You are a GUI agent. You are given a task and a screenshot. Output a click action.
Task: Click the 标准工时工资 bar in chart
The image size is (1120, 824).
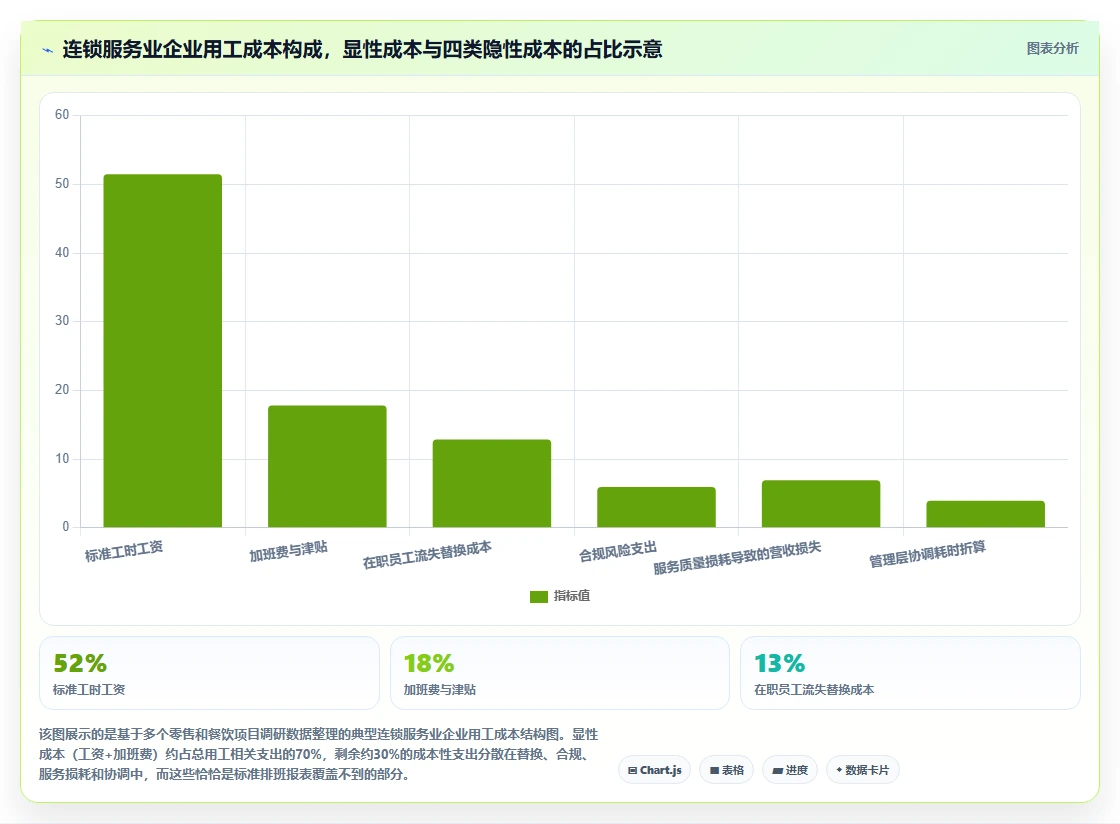click(163, 351)
